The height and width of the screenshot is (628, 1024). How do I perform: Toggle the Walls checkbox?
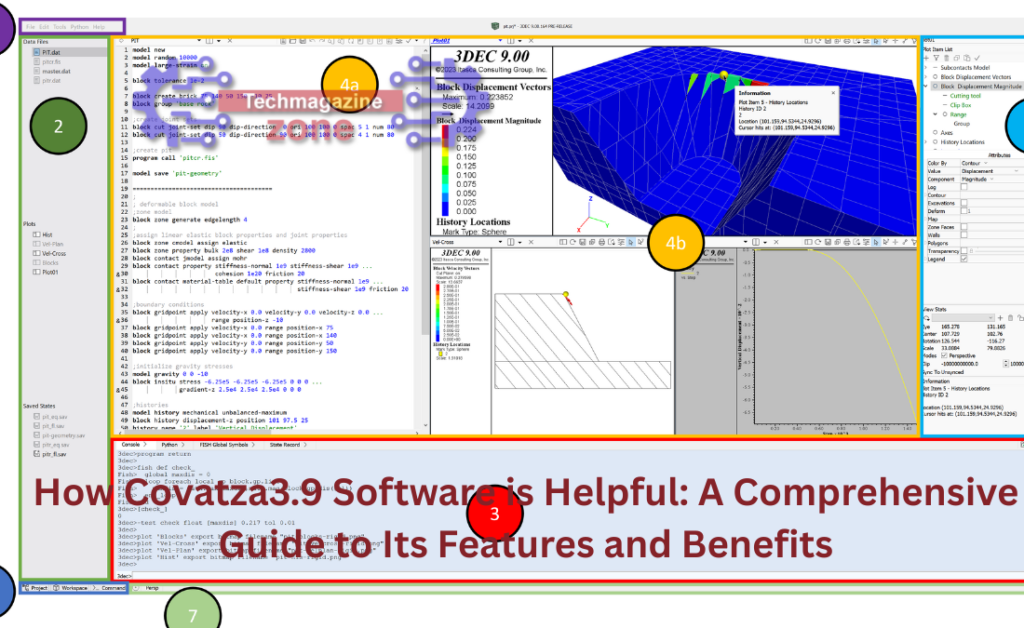[964, 235]
